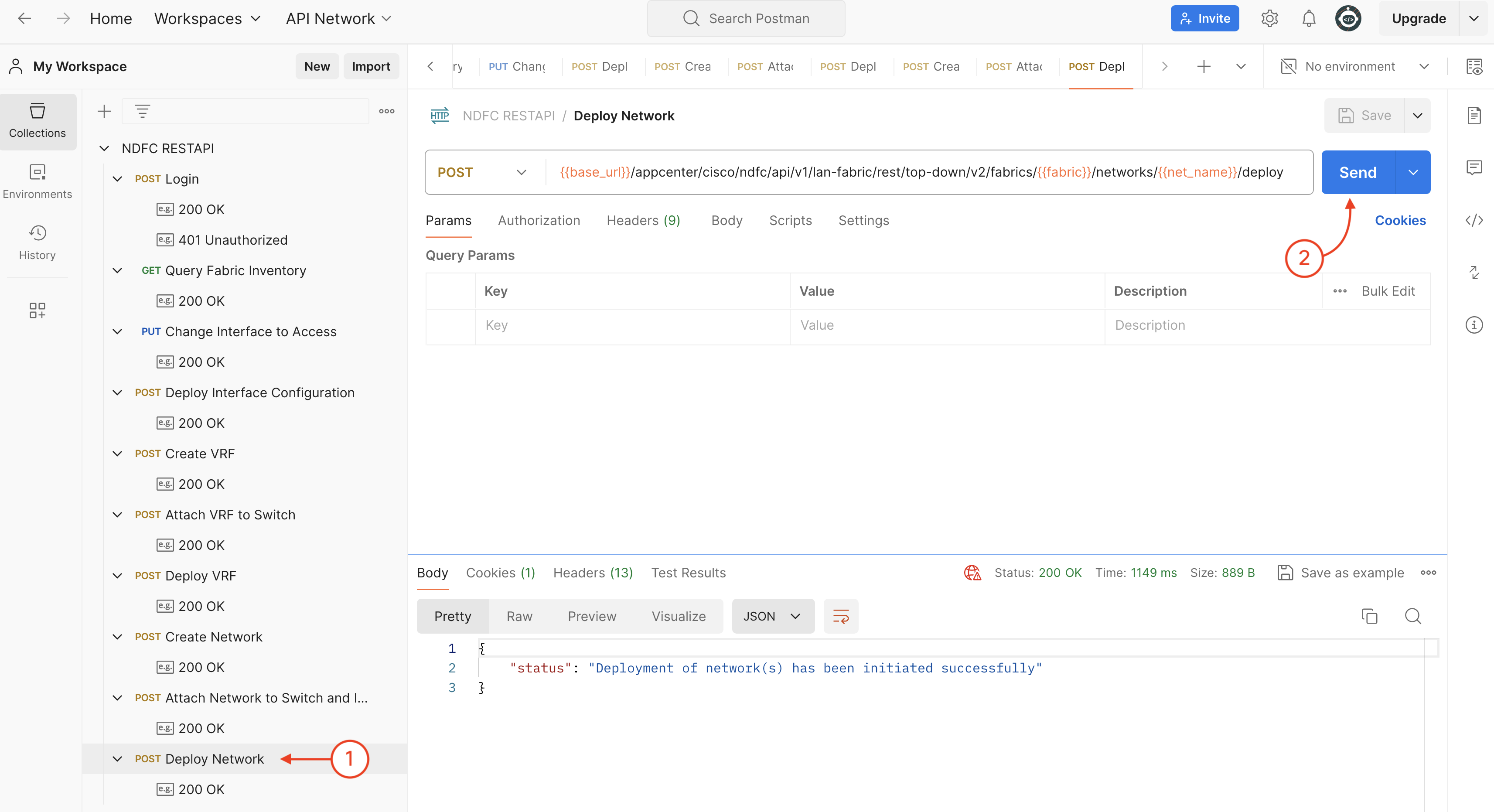Open the settings gear icon
Image resolution: width=1494 pixels, height=812 pixels.
(x=1269, y=19)
